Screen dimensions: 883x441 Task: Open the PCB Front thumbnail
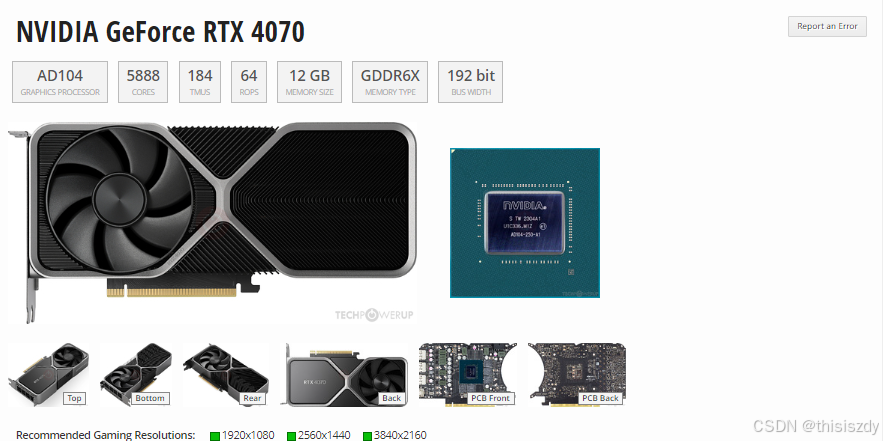tap(467, 374)
